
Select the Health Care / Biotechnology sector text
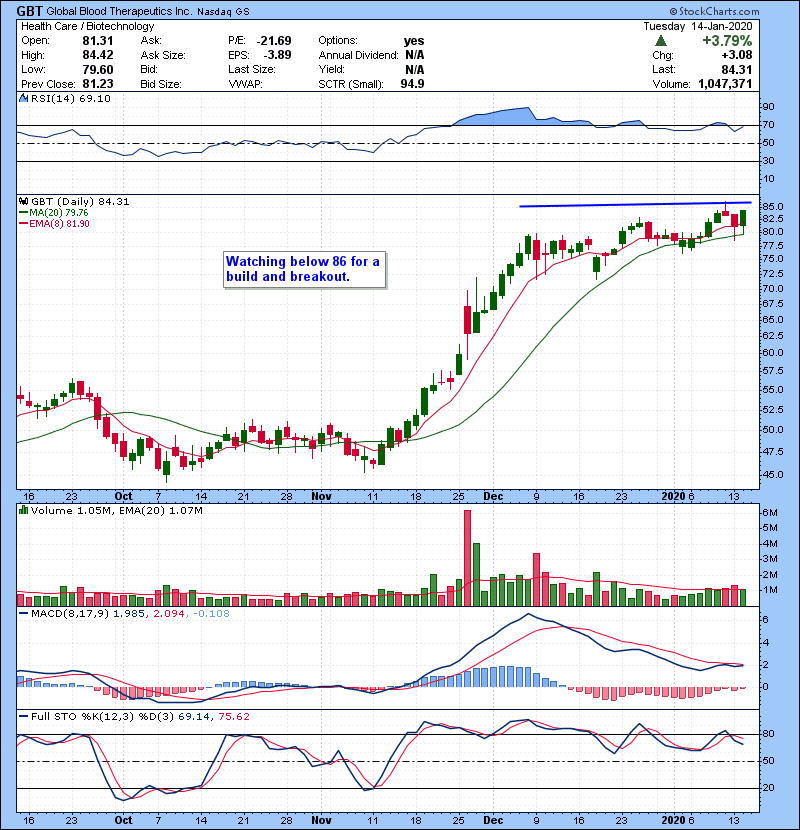click(88, 26)
